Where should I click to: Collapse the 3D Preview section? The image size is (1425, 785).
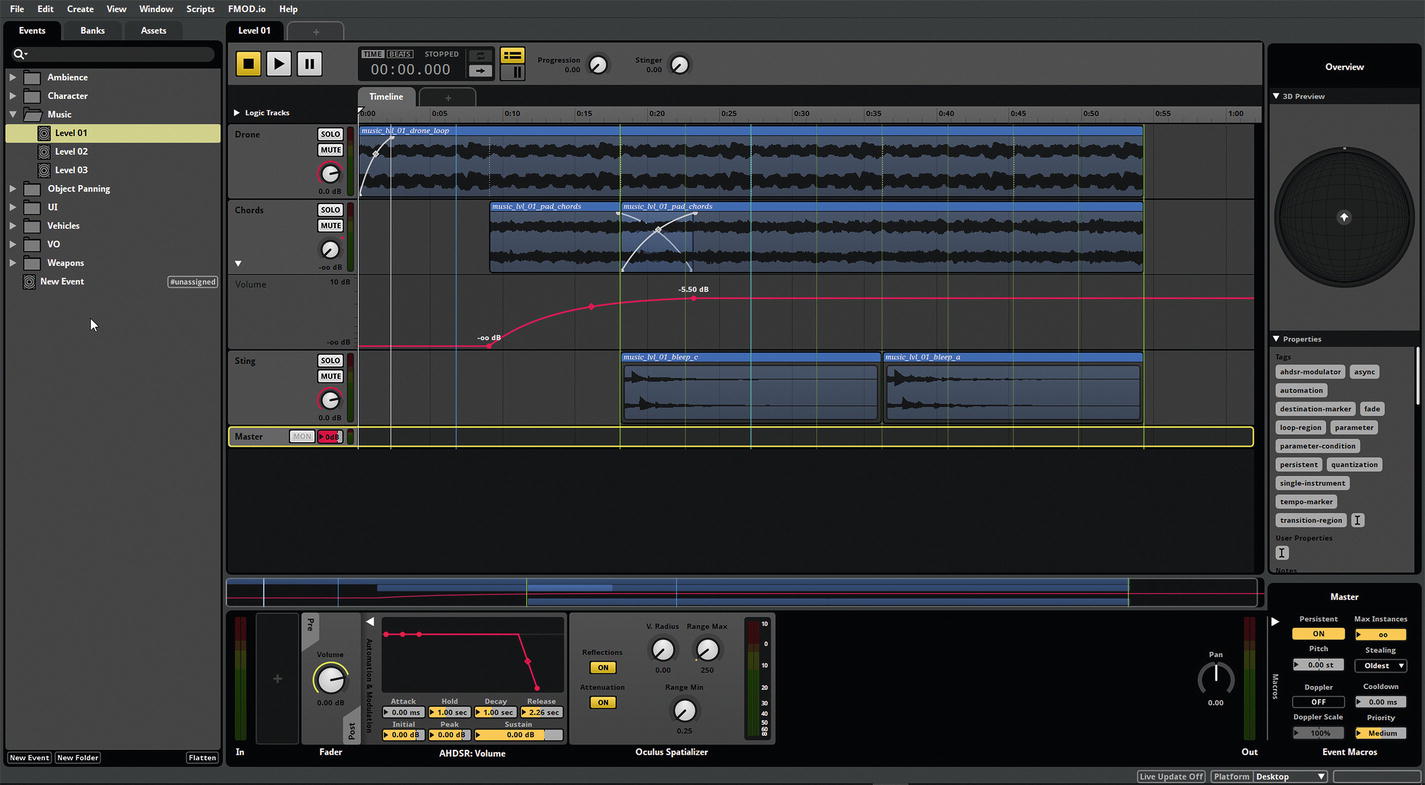tap(1277, 97)
